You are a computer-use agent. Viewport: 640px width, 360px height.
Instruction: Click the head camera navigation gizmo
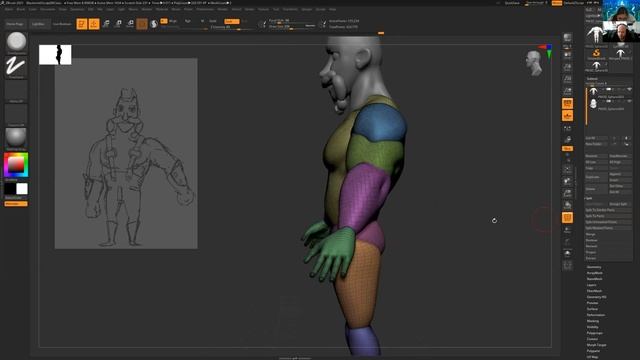tap(534, 63)
